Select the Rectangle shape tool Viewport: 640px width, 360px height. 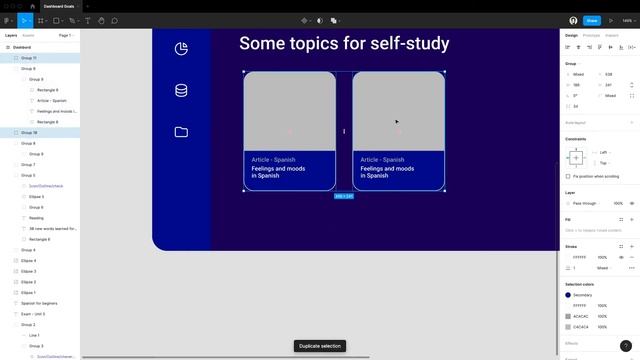coord(56,20)
